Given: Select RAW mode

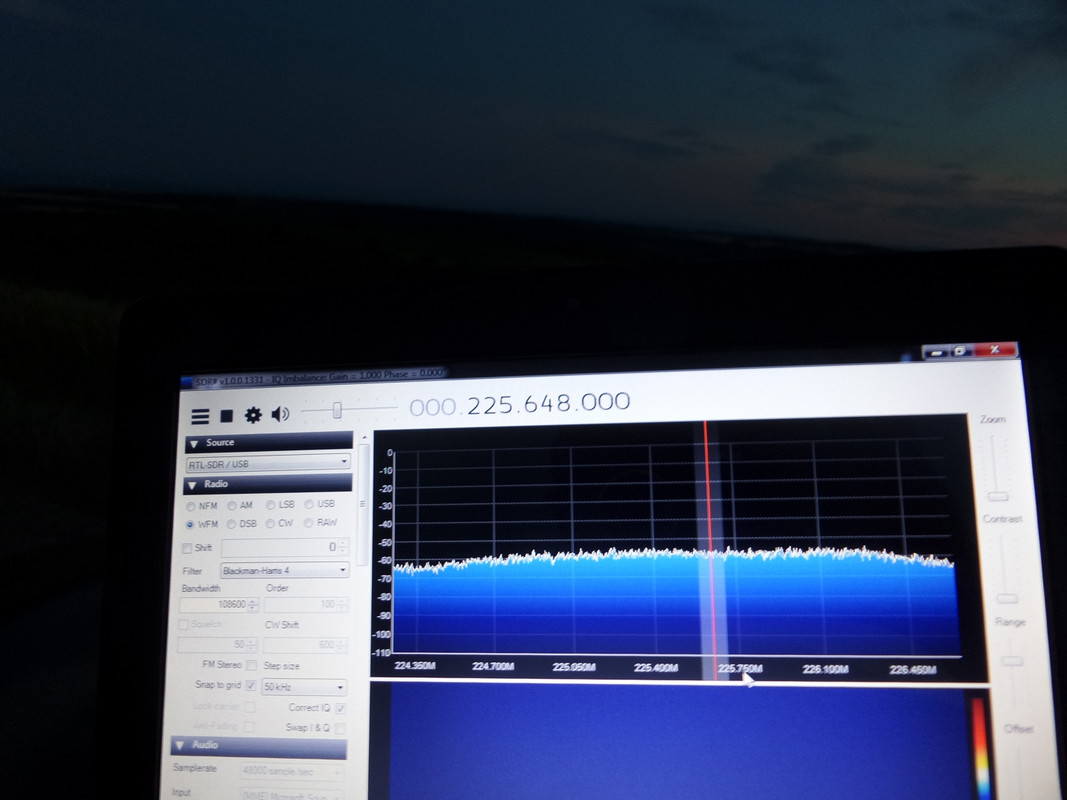Looking at the screenshot, I should (x=308, y=522).
